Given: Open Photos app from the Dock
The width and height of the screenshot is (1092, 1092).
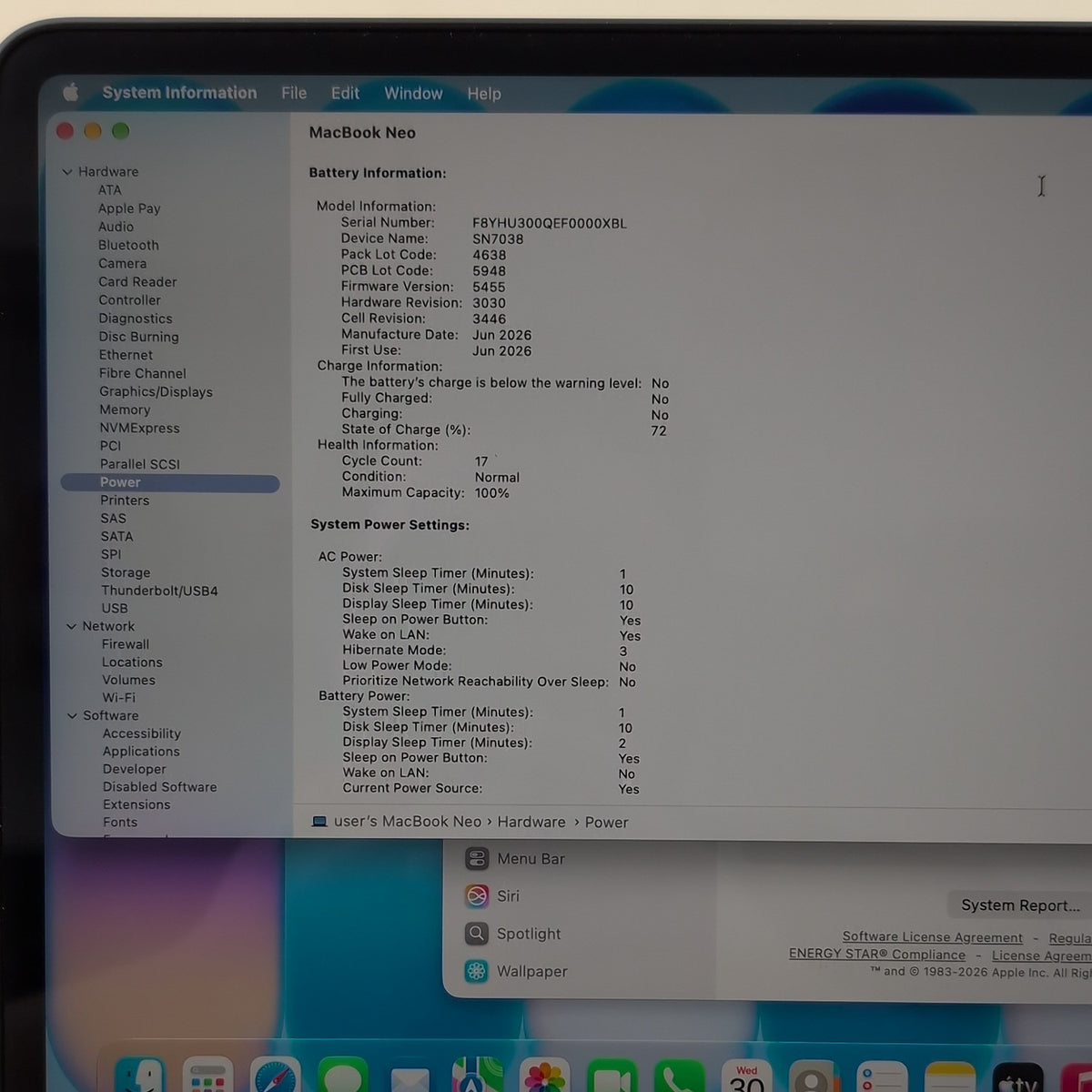Looking at the screenshot, I should 545,1077.
